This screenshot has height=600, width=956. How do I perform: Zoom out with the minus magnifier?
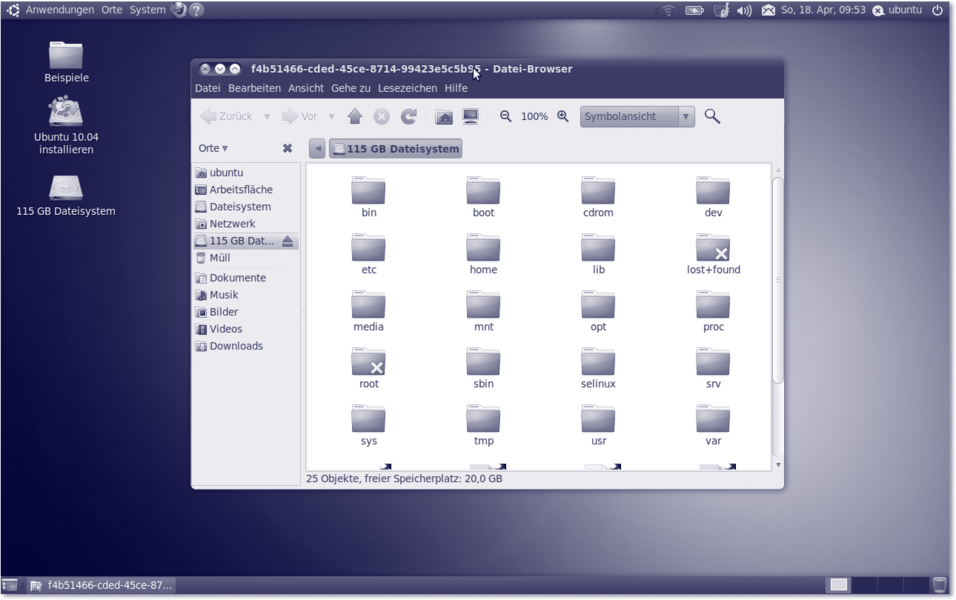[x=506, y=117]
